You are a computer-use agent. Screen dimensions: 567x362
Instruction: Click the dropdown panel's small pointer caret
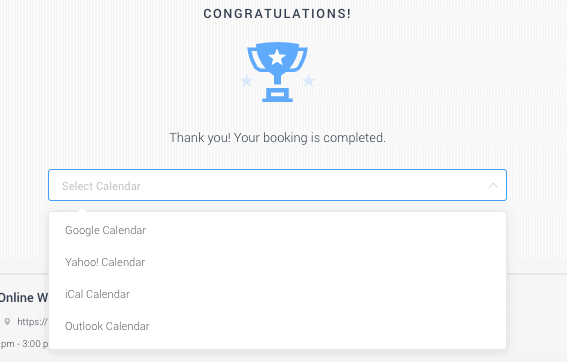coord(82,210)
